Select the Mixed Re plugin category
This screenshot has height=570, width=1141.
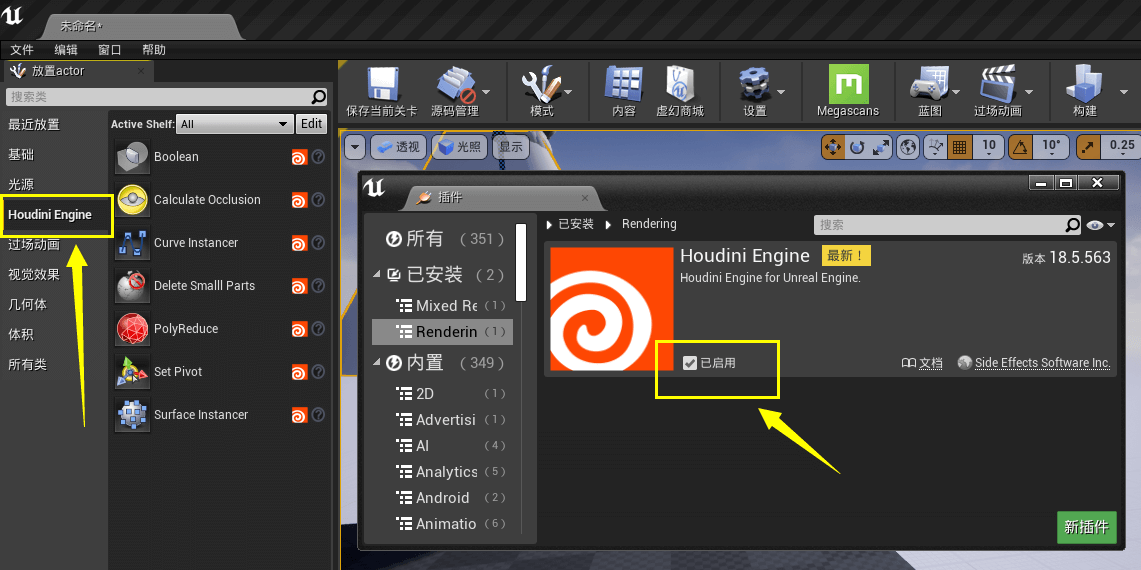(x=443, y=306)
